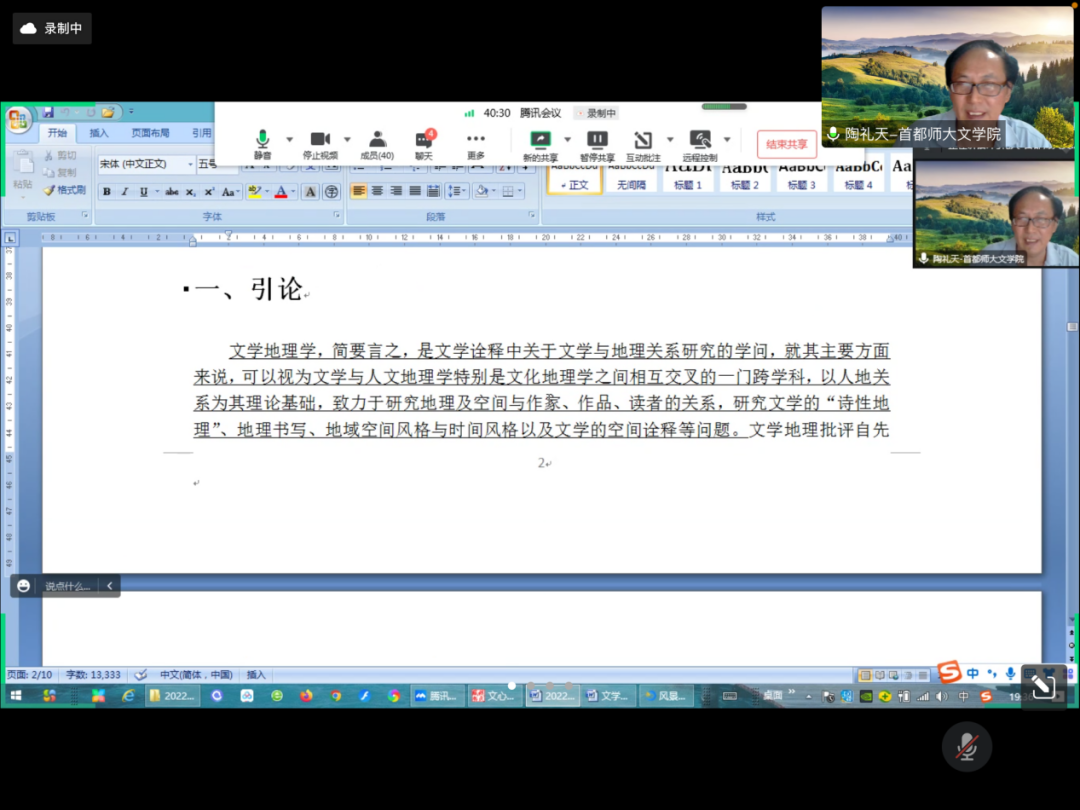1080x810 pixels.
Task: Click the text highlight color marker
Action: pyautogui.click(x=254, y=192)
